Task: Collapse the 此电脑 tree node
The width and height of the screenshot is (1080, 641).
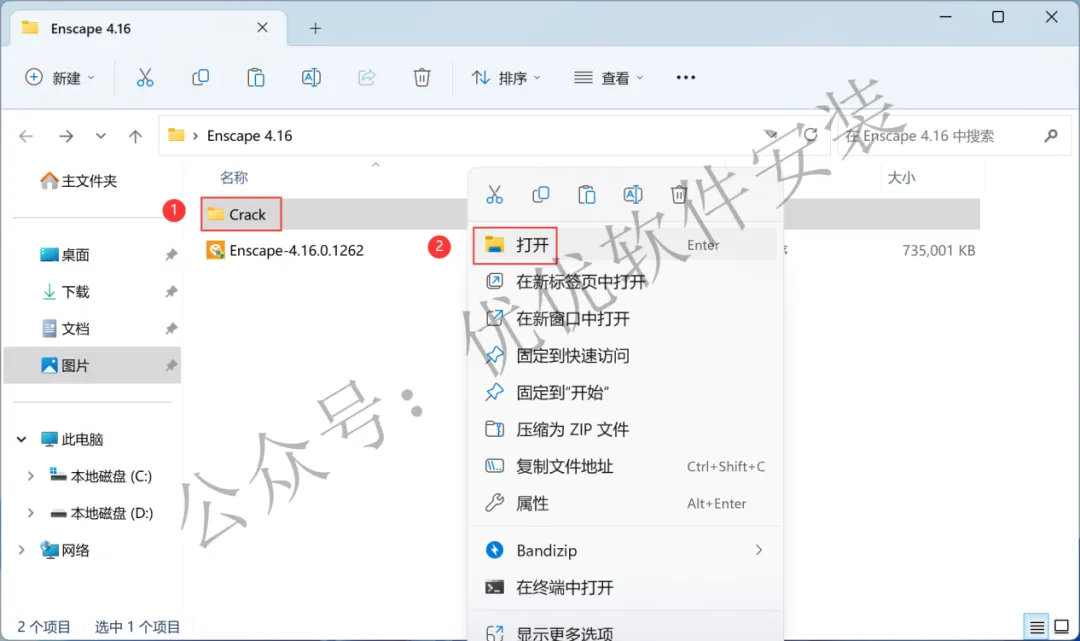Action: [21, 439]
